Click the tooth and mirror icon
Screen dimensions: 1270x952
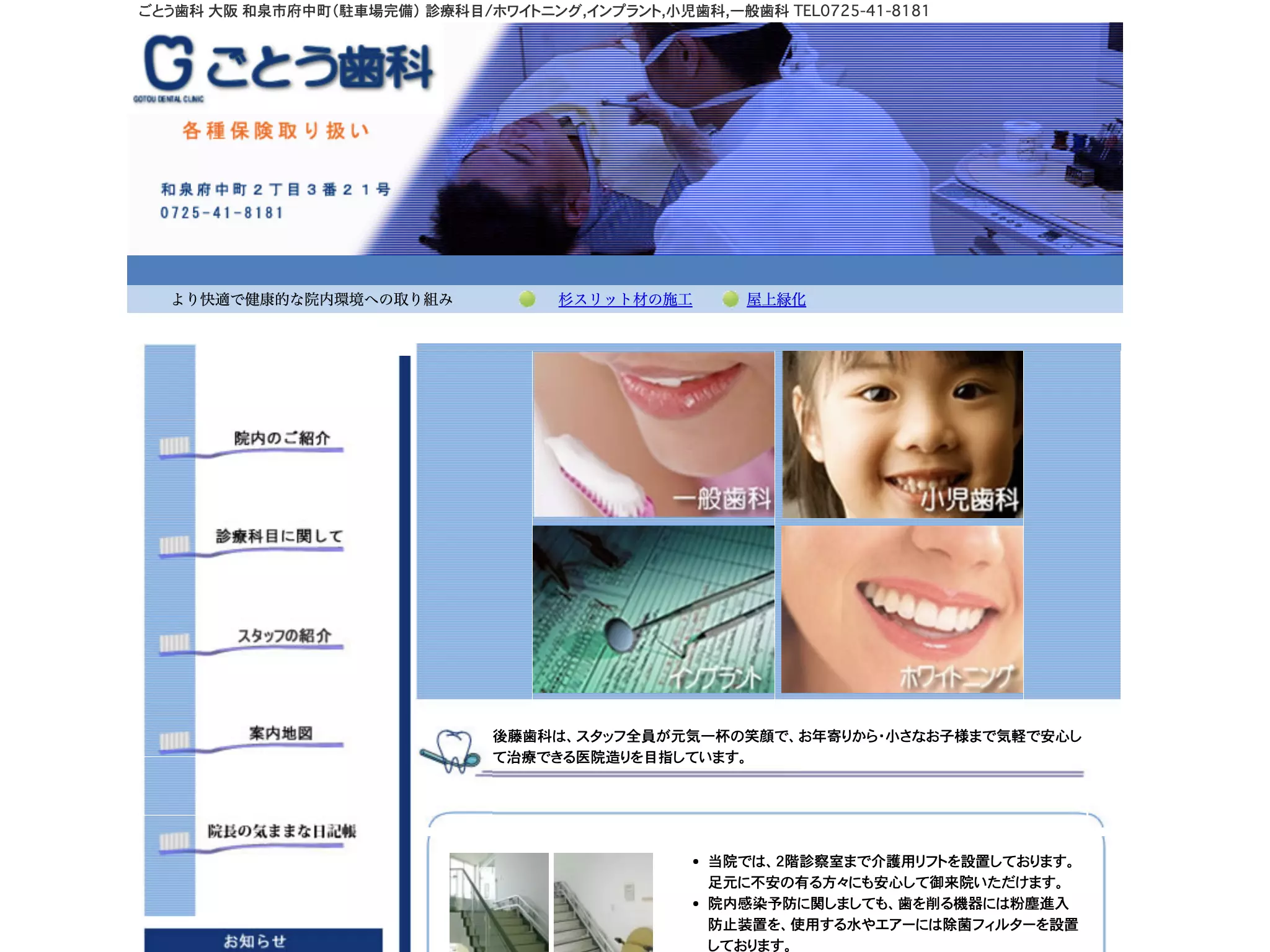450,751
